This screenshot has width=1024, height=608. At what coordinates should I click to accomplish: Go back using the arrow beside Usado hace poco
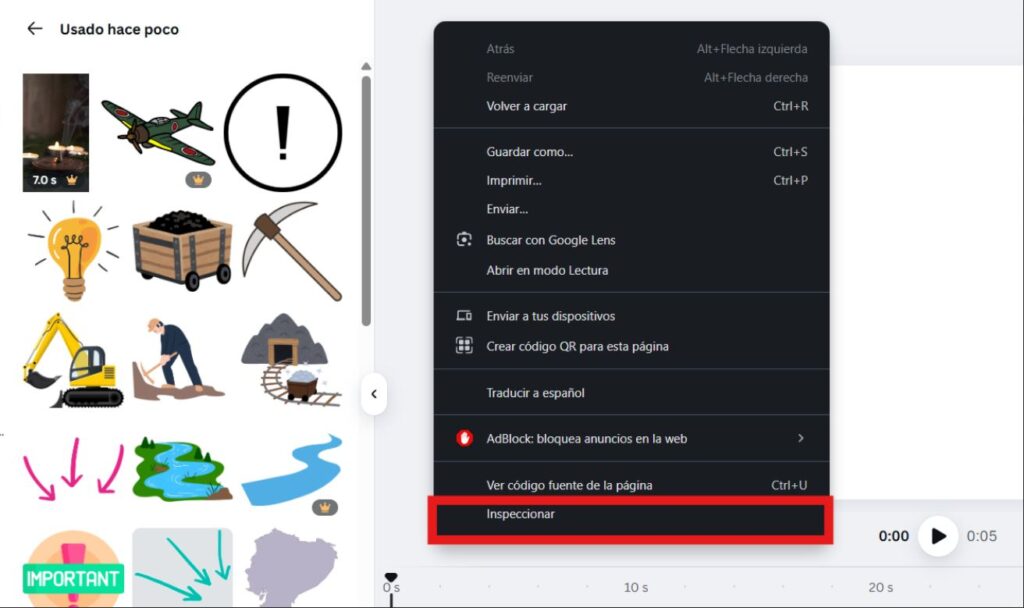(x=35, y=29)
